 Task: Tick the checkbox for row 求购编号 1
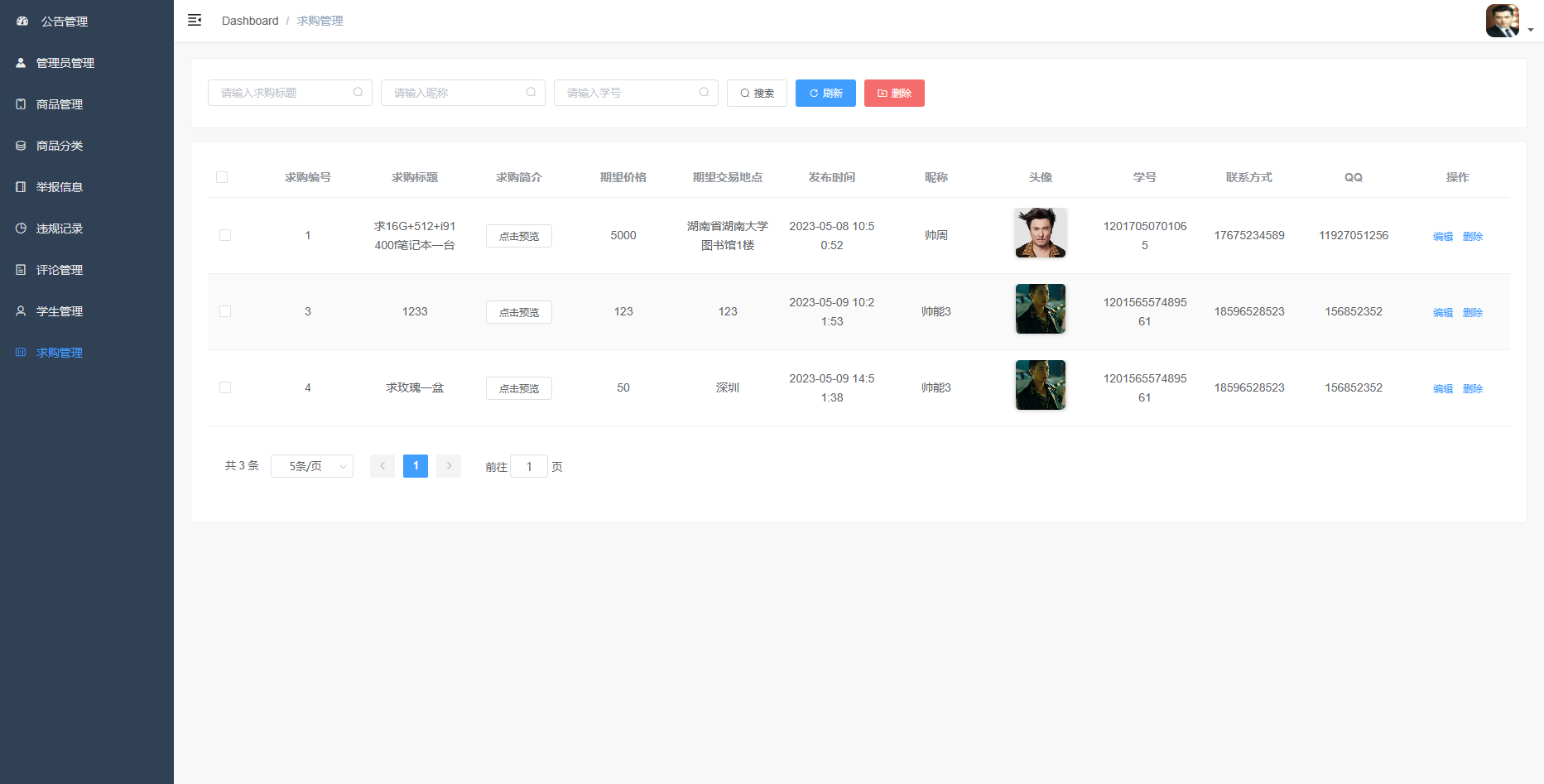click(x=224, y=235)
